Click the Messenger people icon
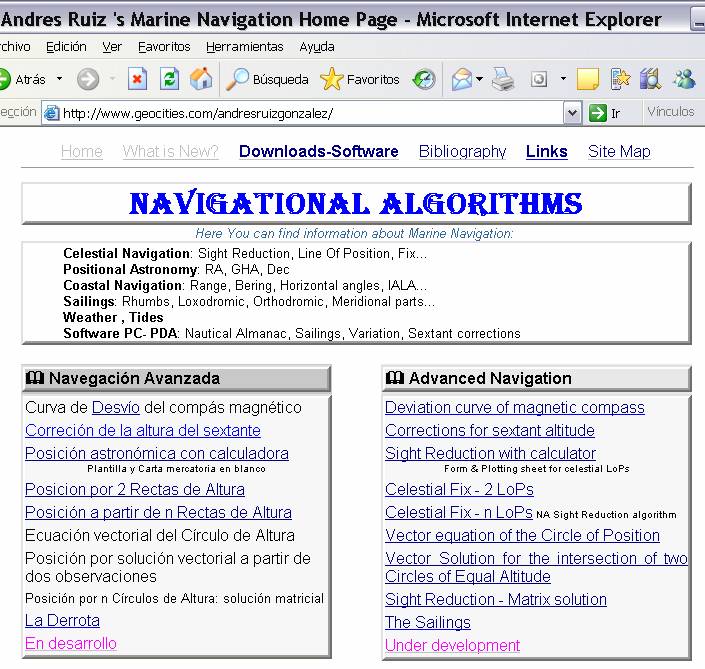This screenshot has height=669, width=705. [x=684, y=79]
